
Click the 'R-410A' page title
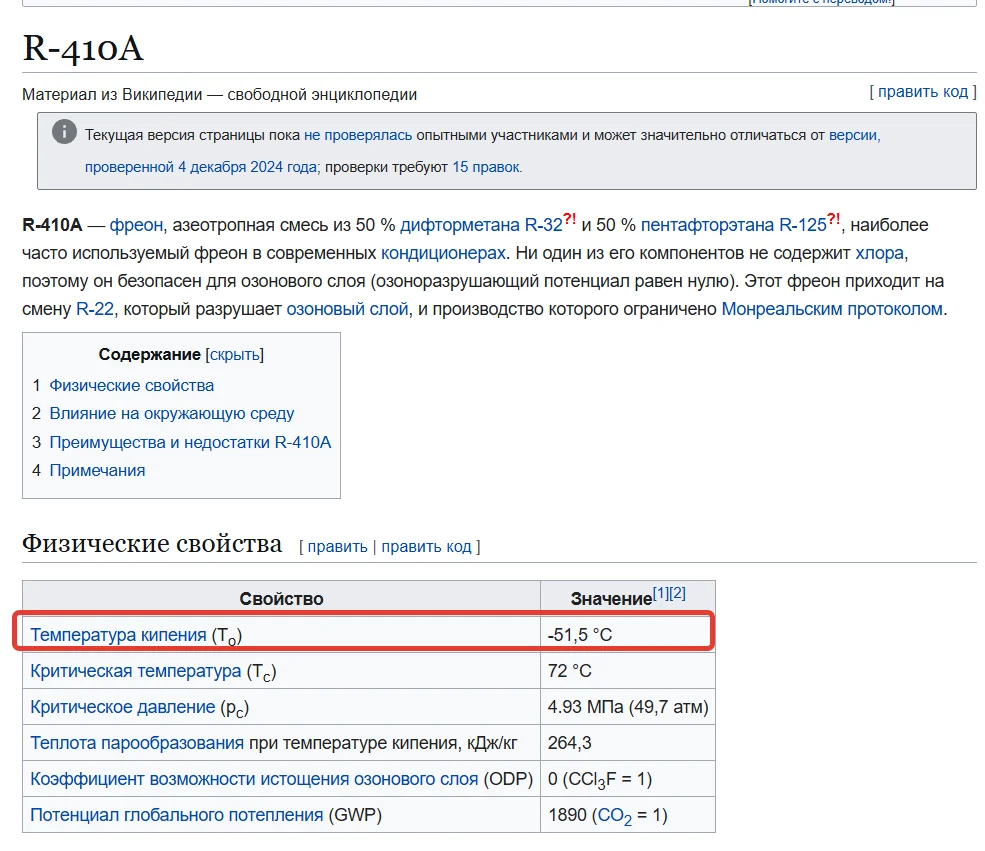pos(83,48)
